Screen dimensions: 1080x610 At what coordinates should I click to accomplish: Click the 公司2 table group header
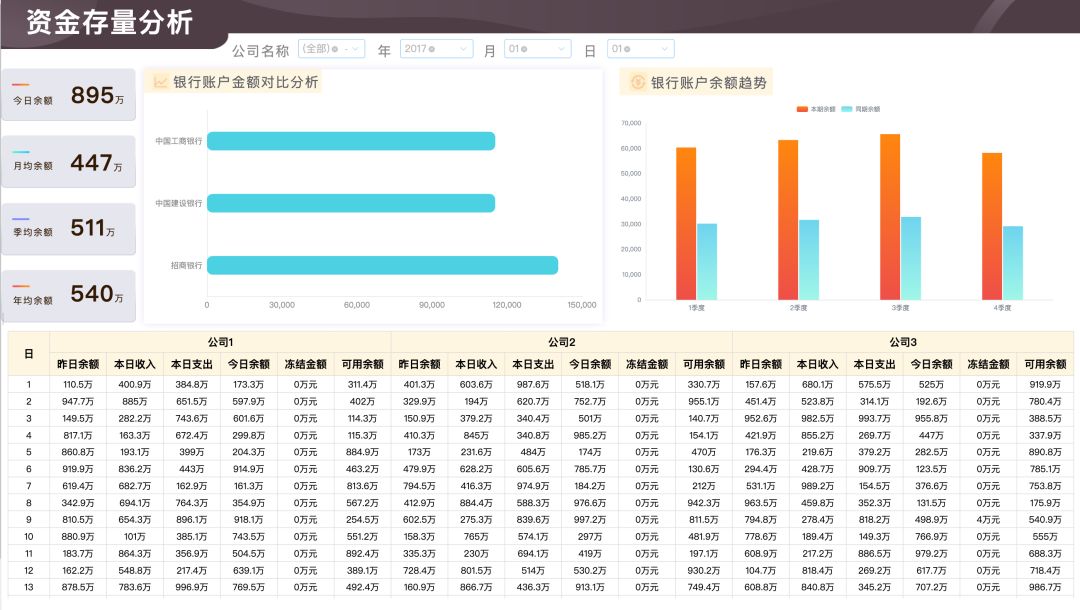point(561,342)
